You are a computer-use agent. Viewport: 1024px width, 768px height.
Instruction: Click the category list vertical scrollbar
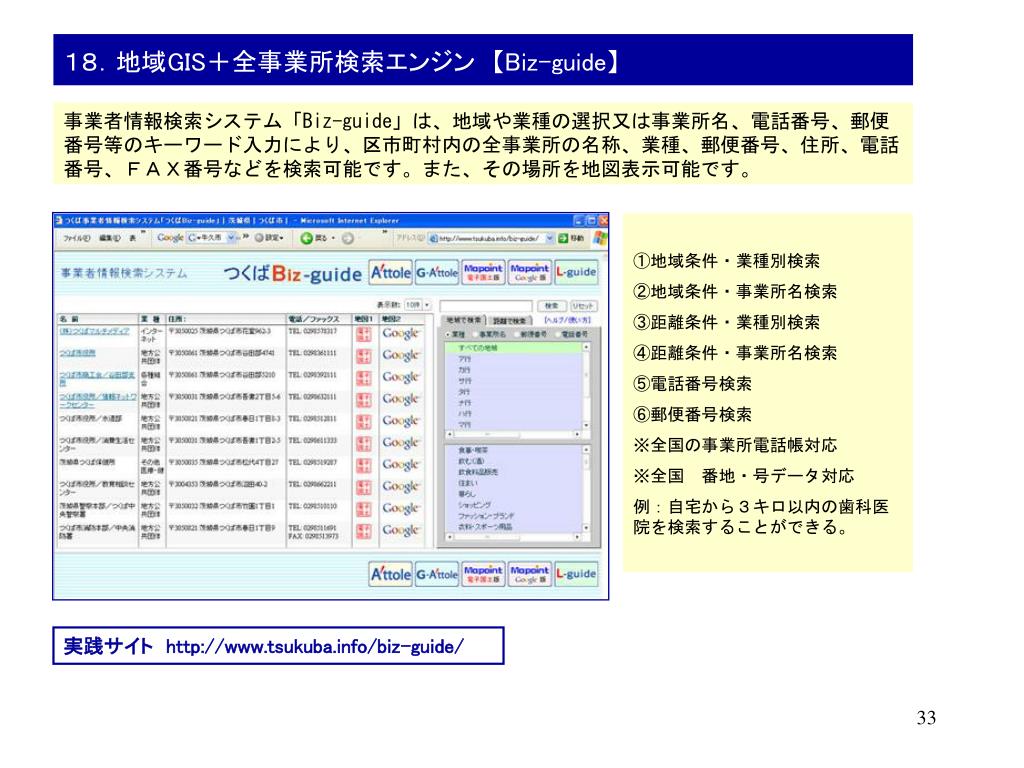586,488
